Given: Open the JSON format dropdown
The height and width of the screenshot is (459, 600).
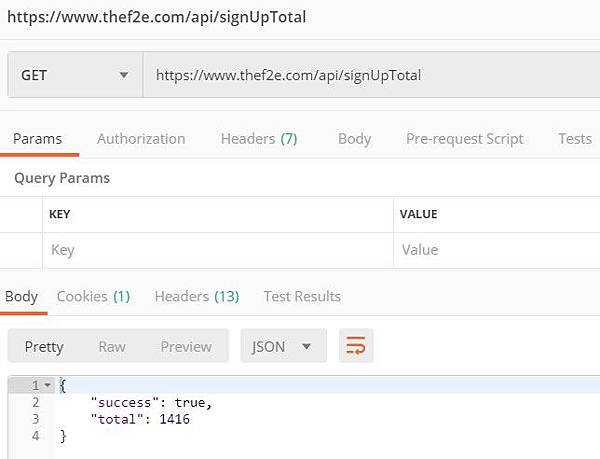Looking at the screenshot, I should 283,346.
